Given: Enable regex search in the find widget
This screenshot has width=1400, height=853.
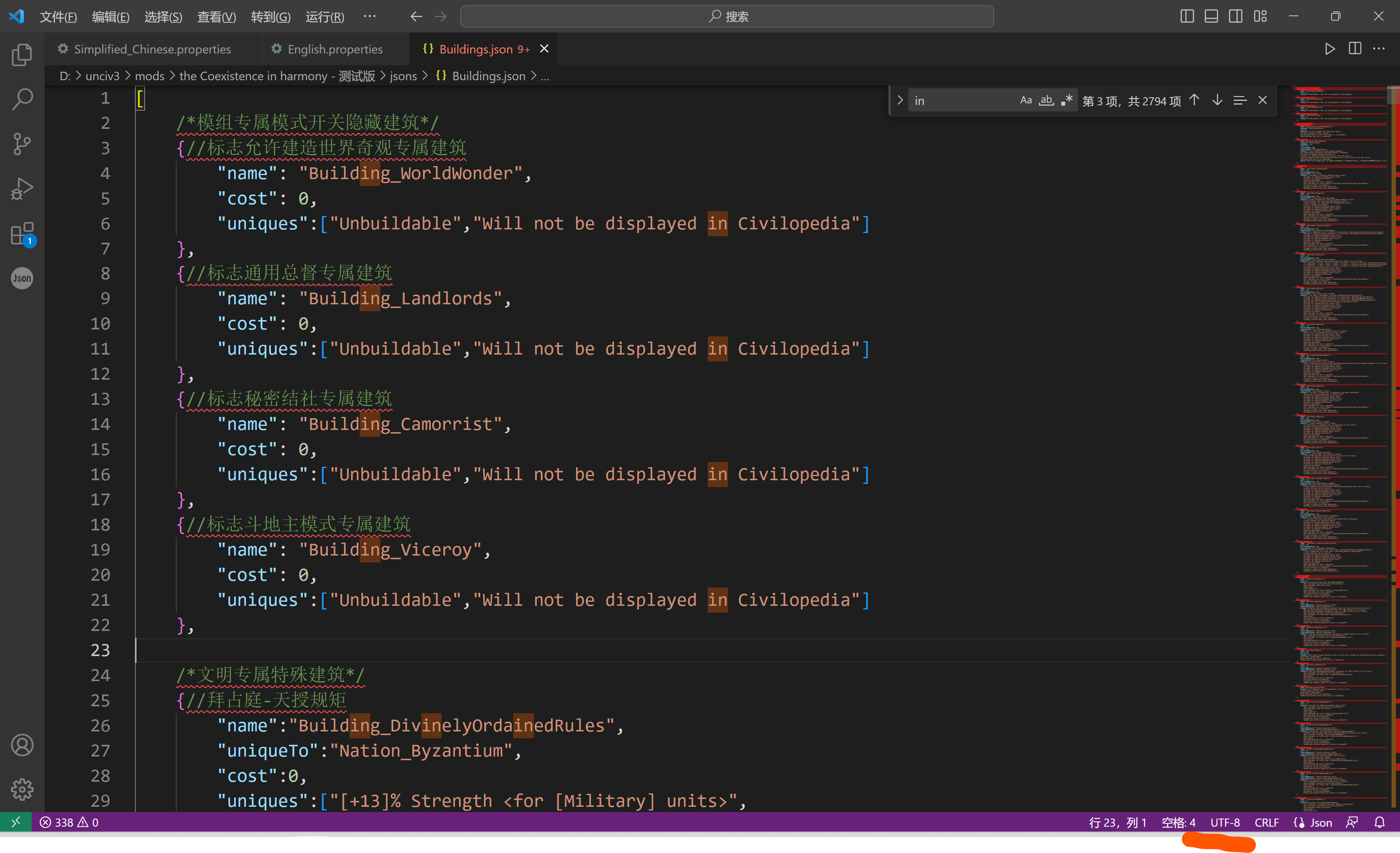Looking at the screenshot, I should (1067, 100).
